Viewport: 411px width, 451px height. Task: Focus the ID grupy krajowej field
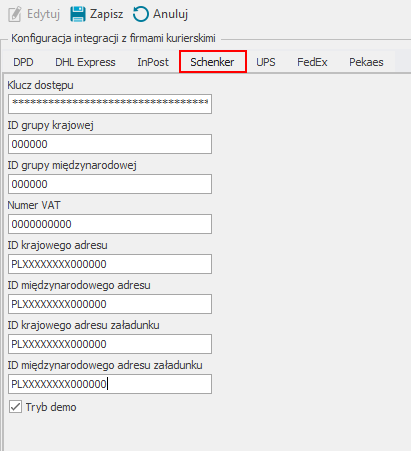[110, 144]
